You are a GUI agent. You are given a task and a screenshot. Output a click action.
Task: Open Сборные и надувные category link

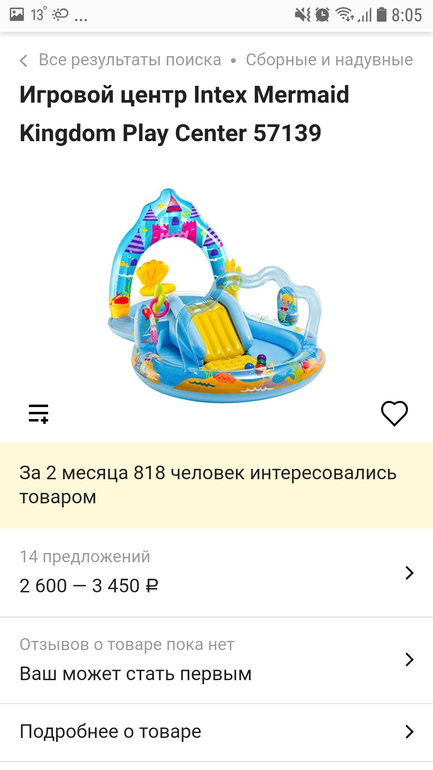pyautogui.click(x=329, y=60)
